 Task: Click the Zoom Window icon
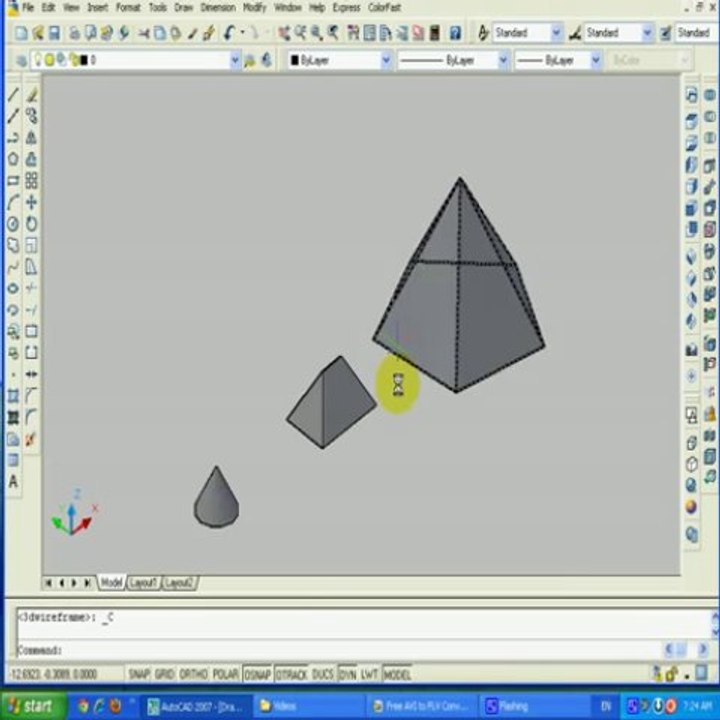click(x=317, y=33)
